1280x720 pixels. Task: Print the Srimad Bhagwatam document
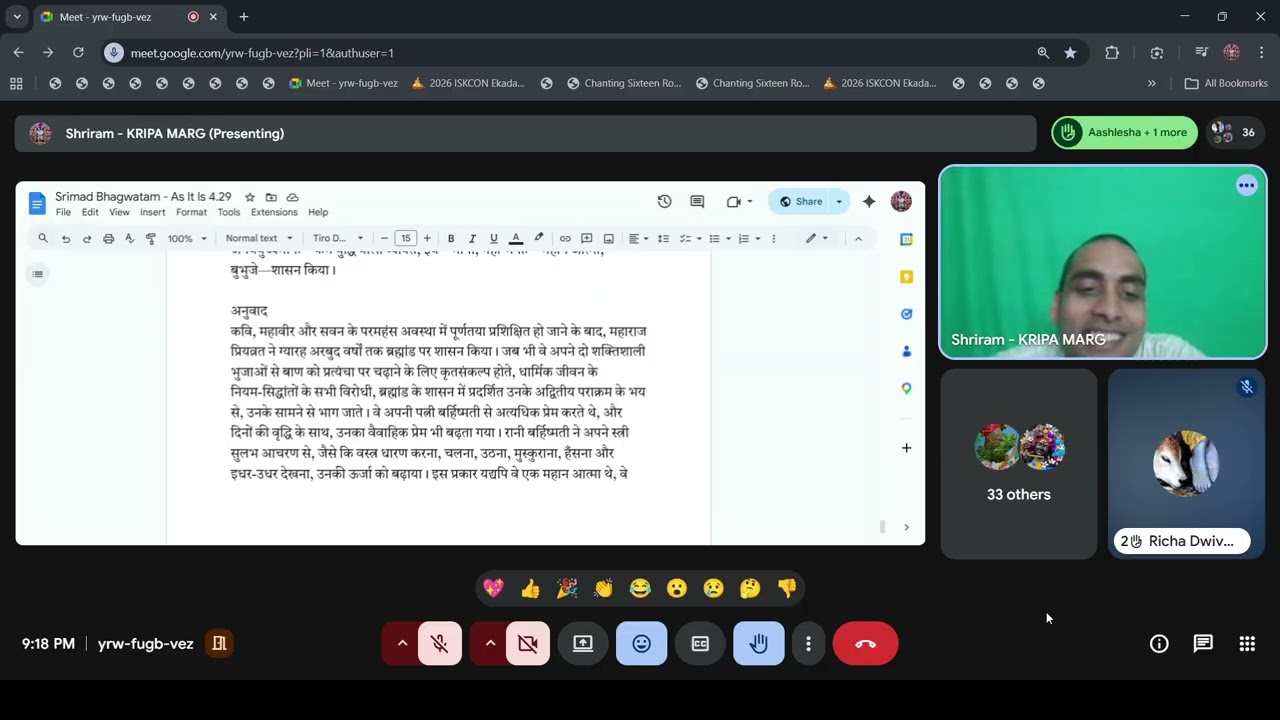point(108,239)
